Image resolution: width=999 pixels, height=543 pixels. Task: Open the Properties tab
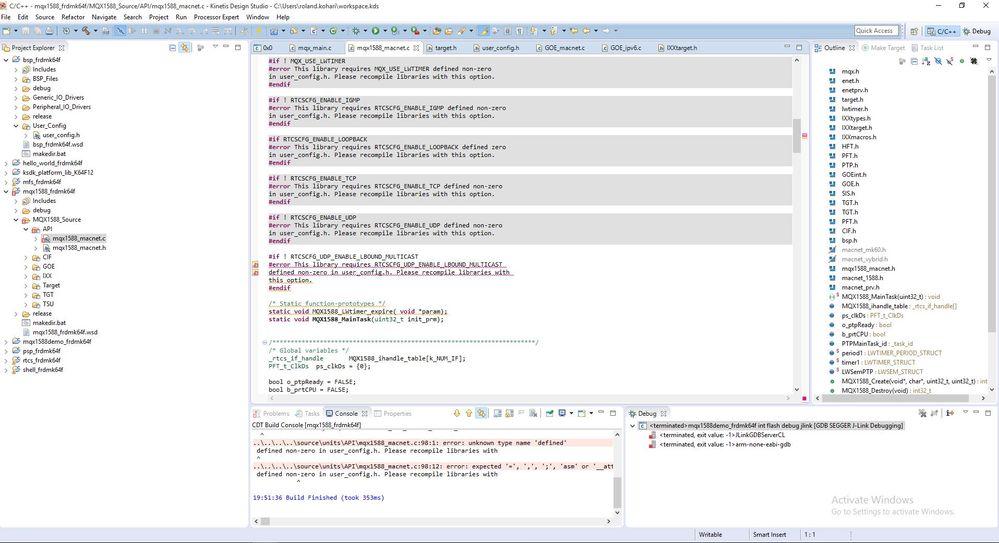393,414
